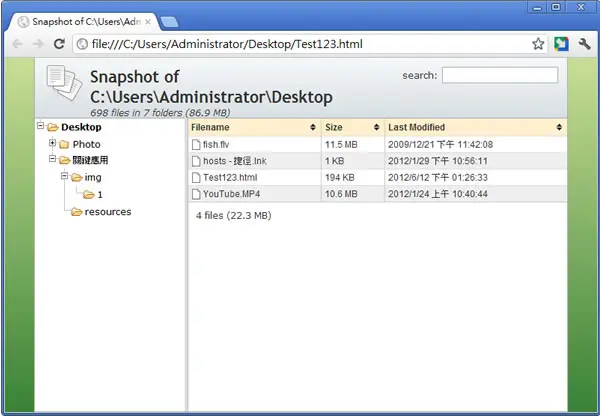Screen dimensions: 600x416
Task: Sort by the Size column arrows
Action: point(377,127)
